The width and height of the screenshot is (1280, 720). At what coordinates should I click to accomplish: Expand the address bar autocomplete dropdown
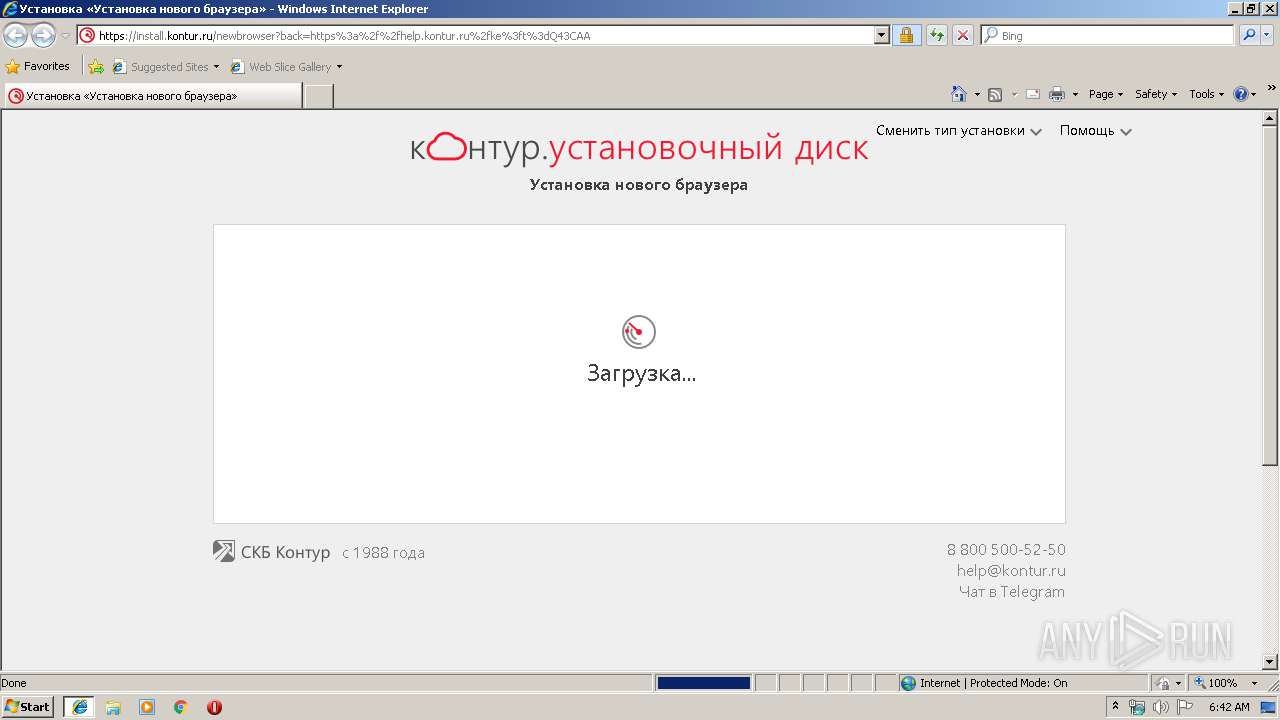pyautogui.click(x=881, y=35)
